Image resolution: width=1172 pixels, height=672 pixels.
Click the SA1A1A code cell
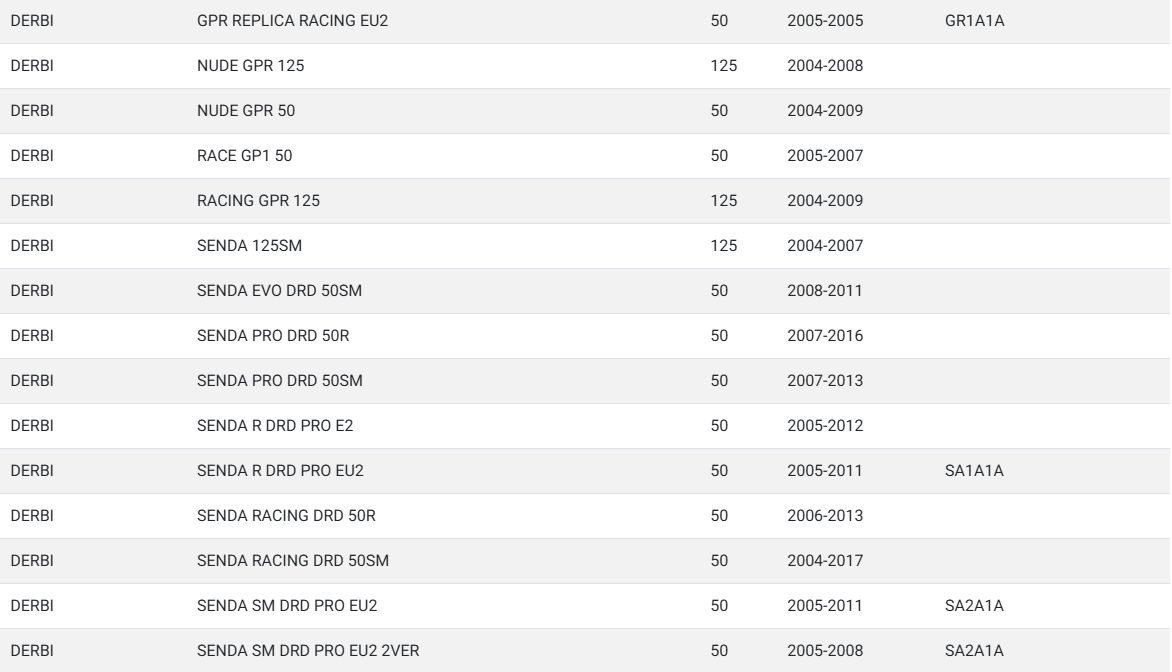pyautogui.click(x=974, y=470)
